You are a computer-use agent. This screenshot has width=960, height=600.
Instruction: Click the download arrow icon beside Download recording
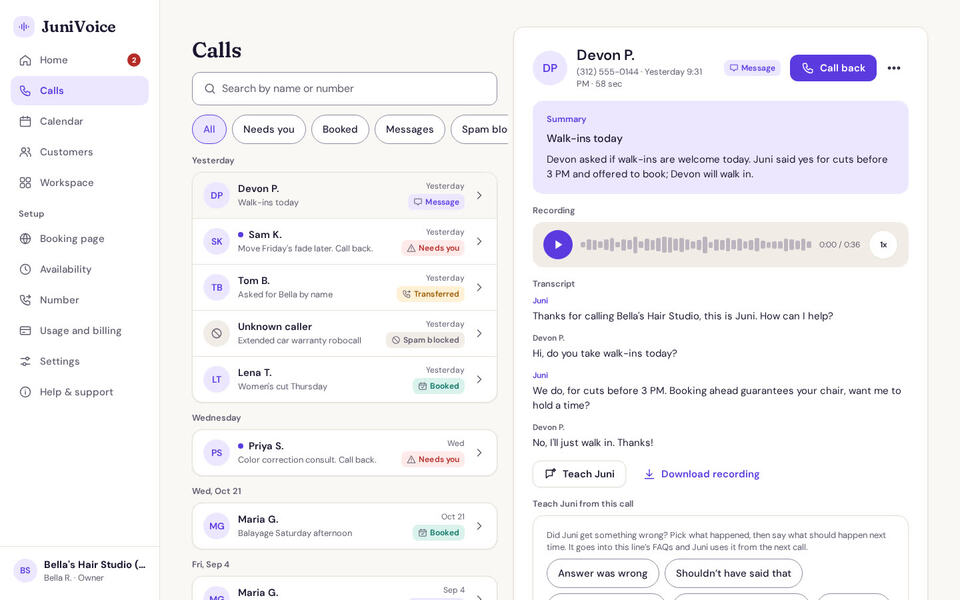[x=649, y=474]
